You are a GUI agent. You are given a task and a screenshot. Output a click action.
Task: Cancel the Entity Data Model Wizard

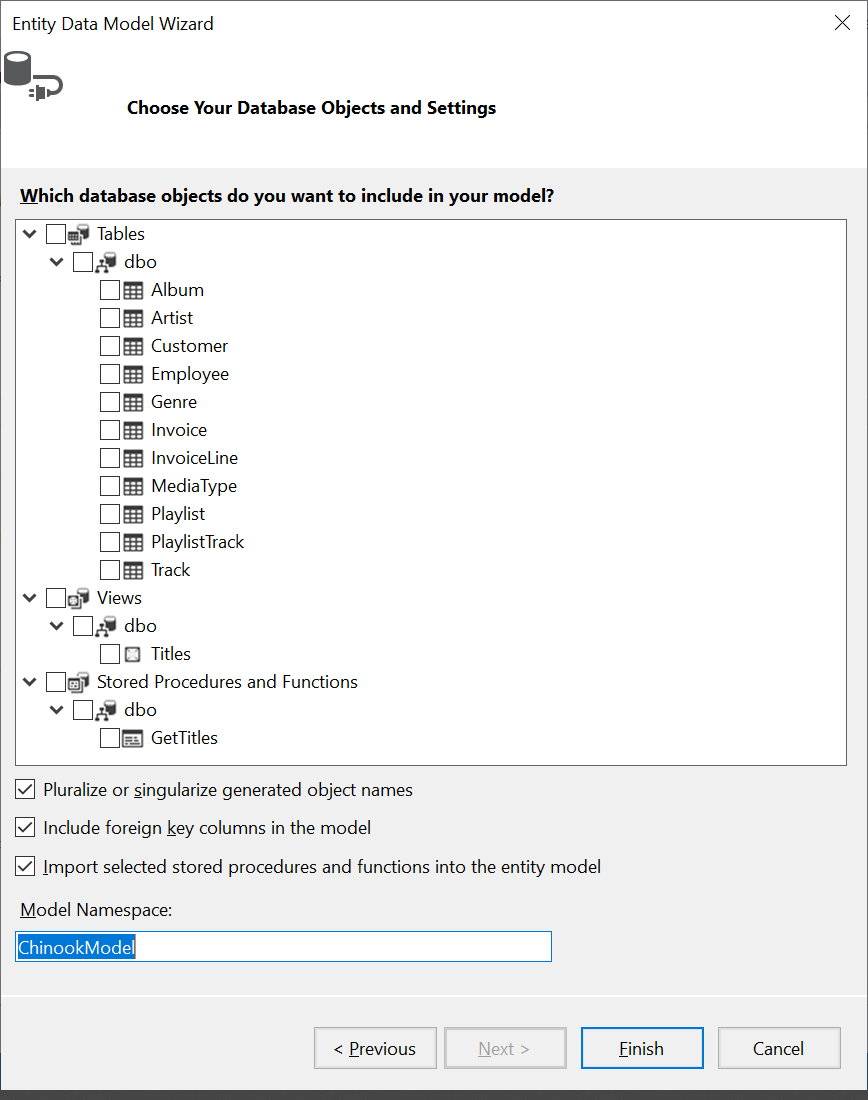point(779,1048)
